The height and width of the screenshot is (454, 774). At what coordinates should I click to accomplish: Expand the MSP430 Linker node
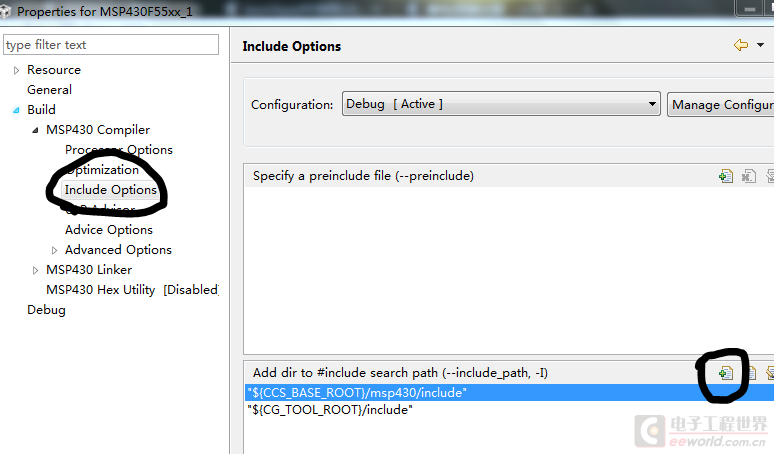pyautogui.click(x=35, y=270)
